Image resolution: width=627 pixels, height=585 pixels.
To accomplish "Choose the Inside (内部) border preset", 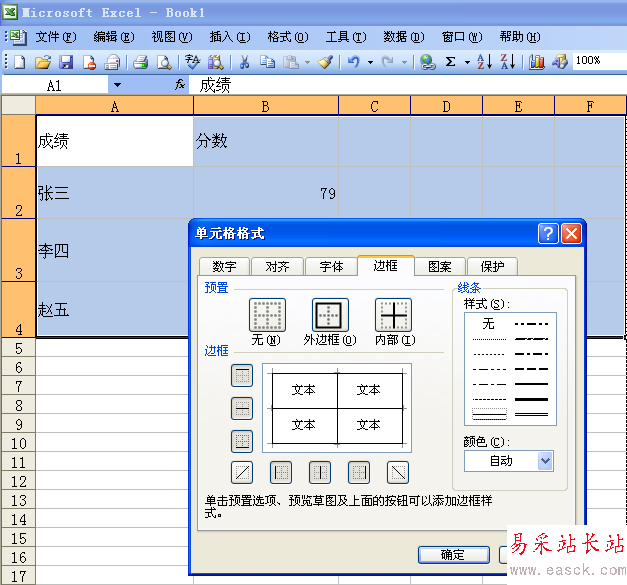I will pos(393,315).
